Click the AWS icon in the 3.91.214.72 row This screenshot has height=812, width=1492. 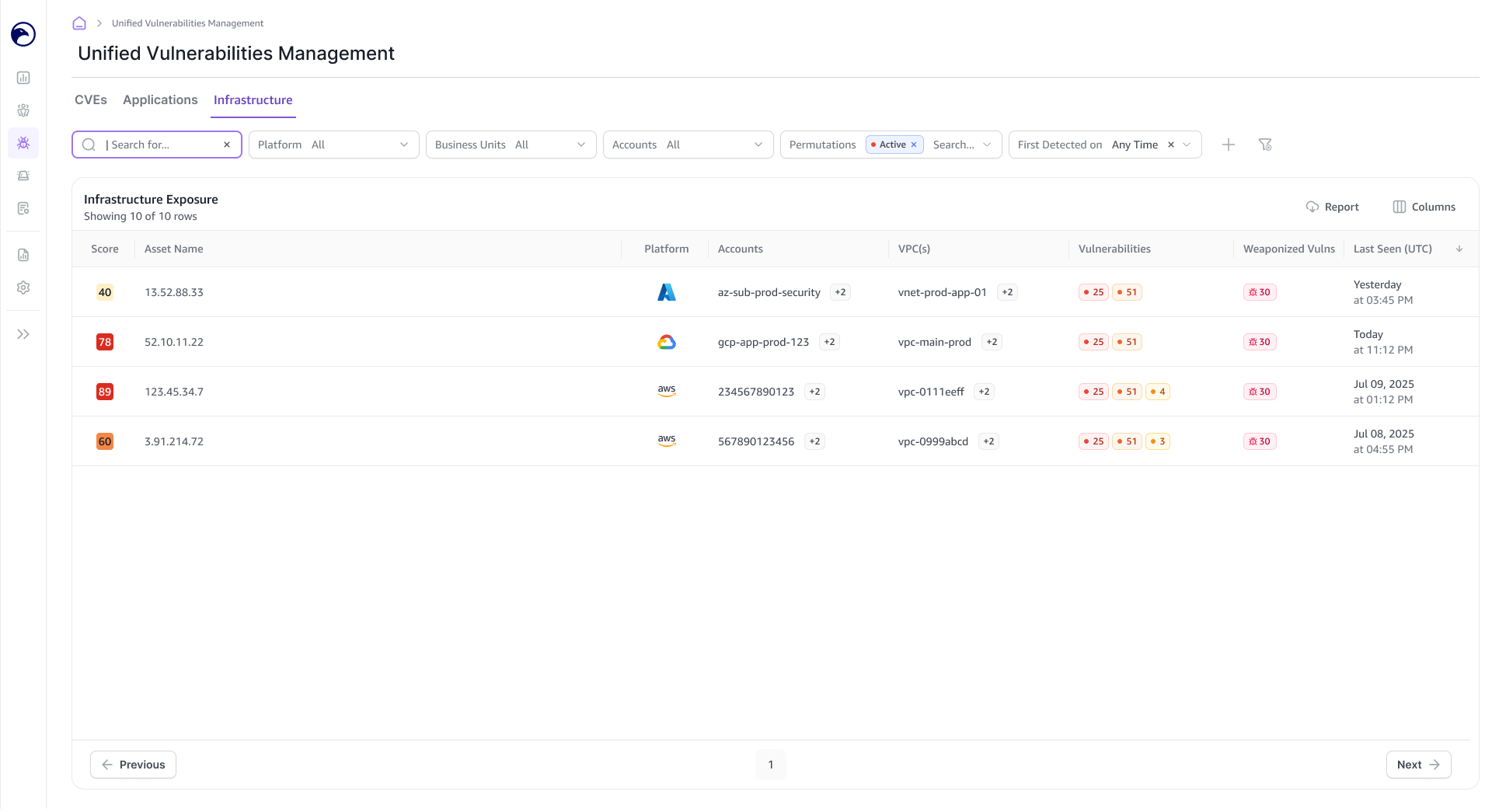667,441
